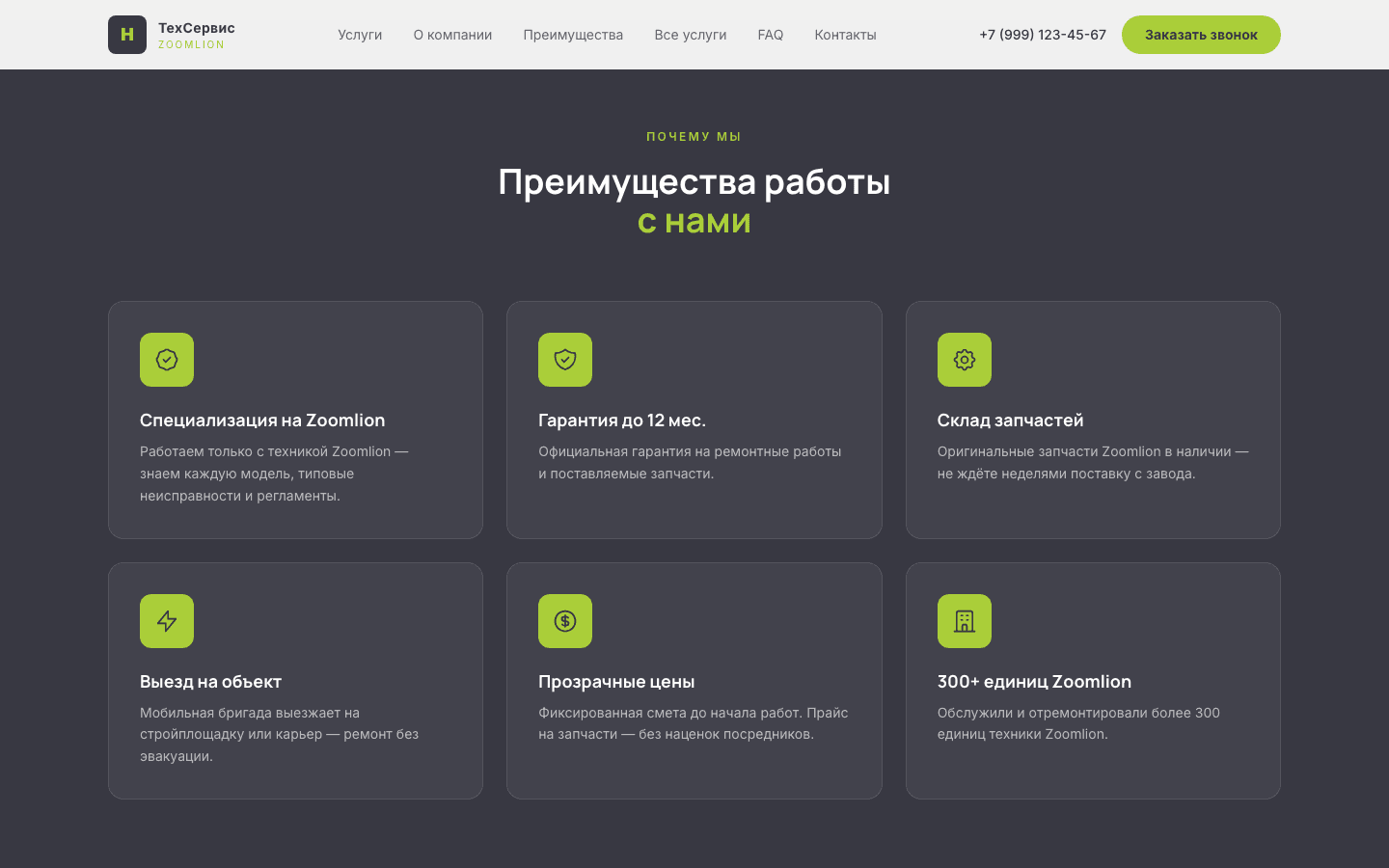1389x868 pixels.
Task: Click description starting Оригинальные запчасти Zoomlion в наличии
Action: tap(1093, 463)
